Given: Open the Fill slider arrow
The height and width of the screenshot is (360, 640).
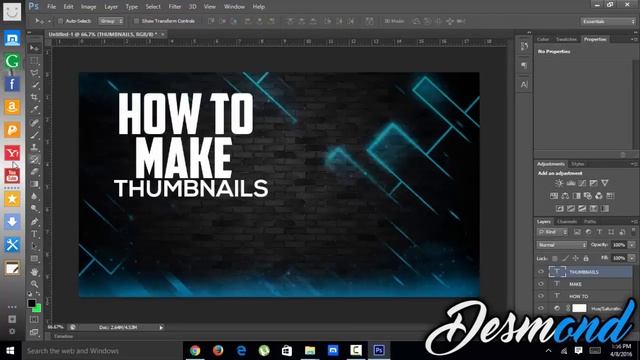Looking at the screenshot, I should click(x=632, y=258).
